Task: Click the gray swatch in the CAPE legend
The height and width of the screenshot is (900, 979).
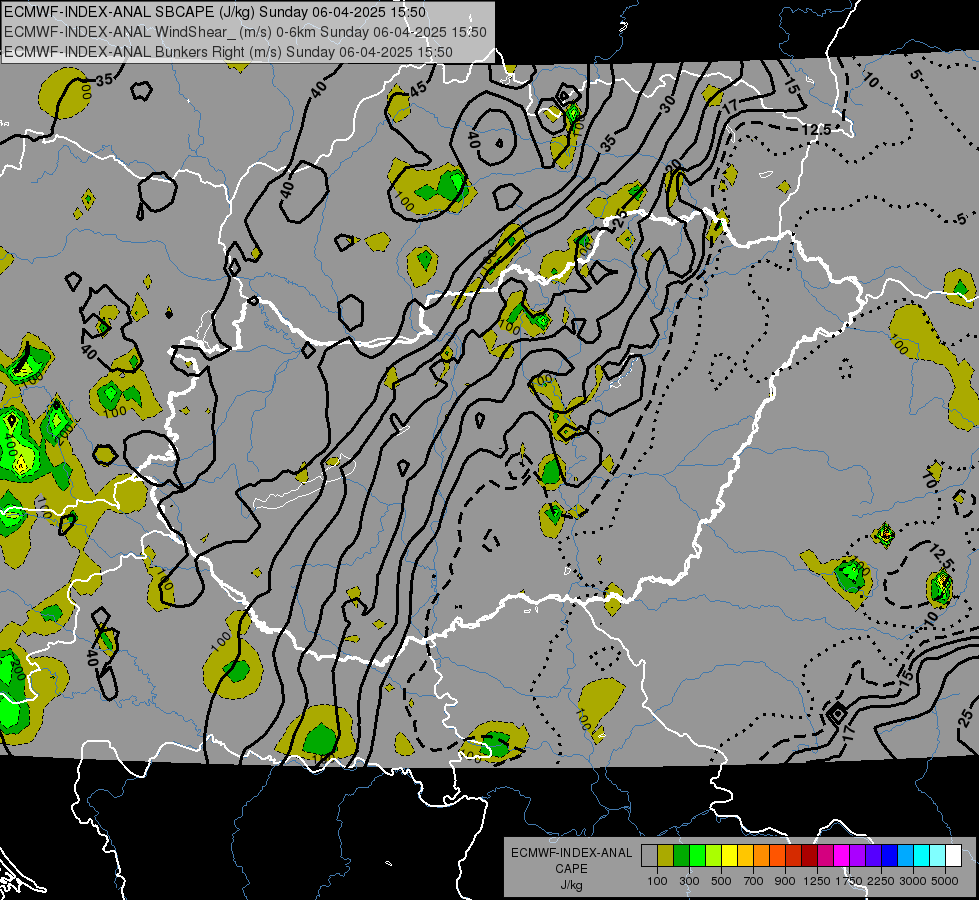Action: tap(649, 855)
